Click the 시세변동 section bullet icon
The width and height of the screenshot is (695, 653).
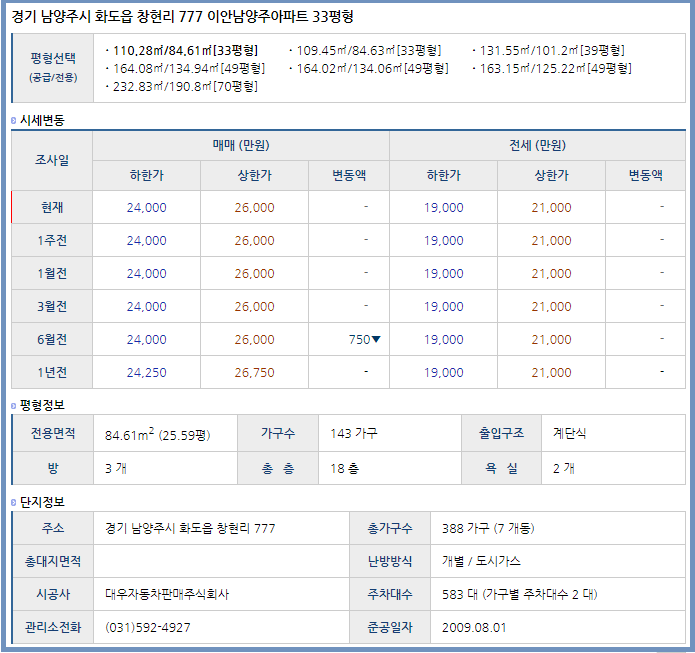pos(13,120)
